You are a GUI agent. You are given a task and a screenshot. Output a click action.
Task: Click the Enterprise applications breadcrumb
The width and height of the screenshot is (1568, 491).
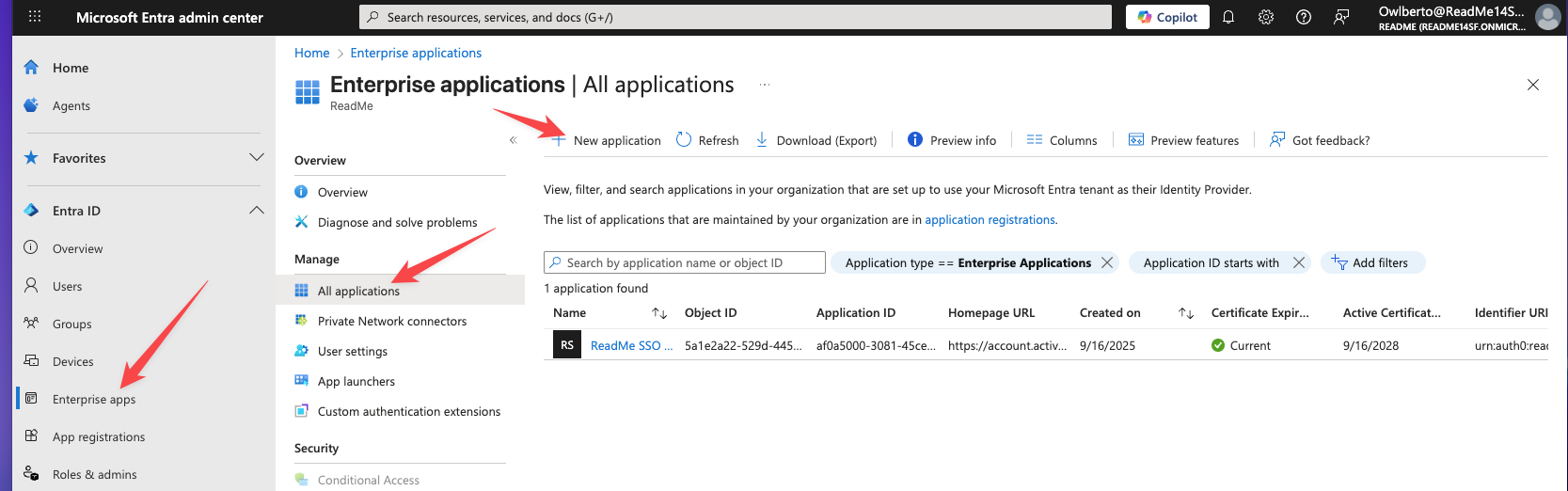[x=416, y=53]
